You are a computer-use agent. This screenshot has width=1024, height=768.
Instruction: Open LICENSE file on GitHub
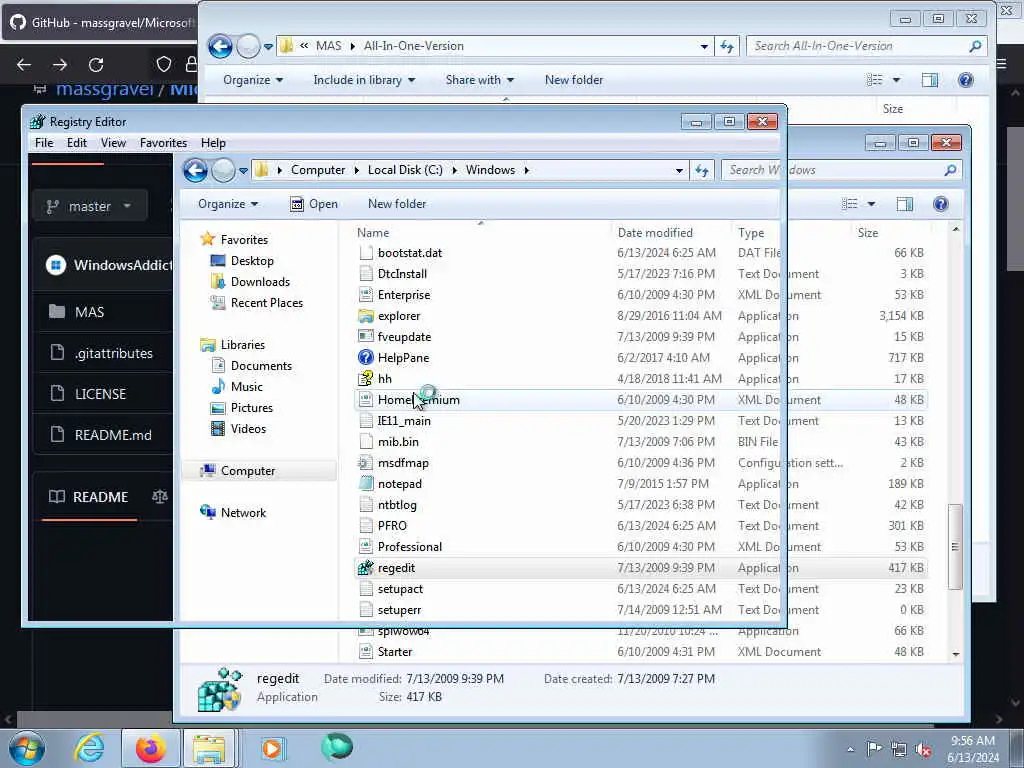pyautogui.click(x=100, y=394)
